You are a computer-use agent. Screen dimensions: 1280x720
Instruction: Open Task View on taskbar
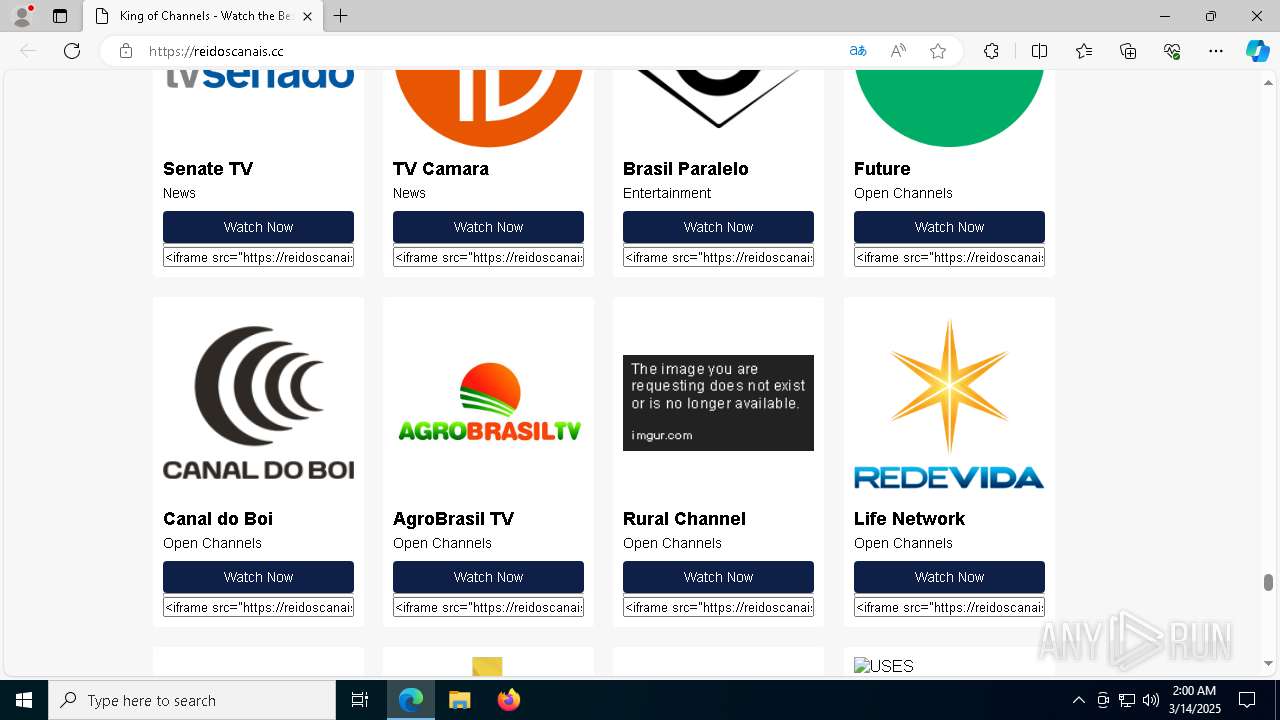[x=360, y=700]
